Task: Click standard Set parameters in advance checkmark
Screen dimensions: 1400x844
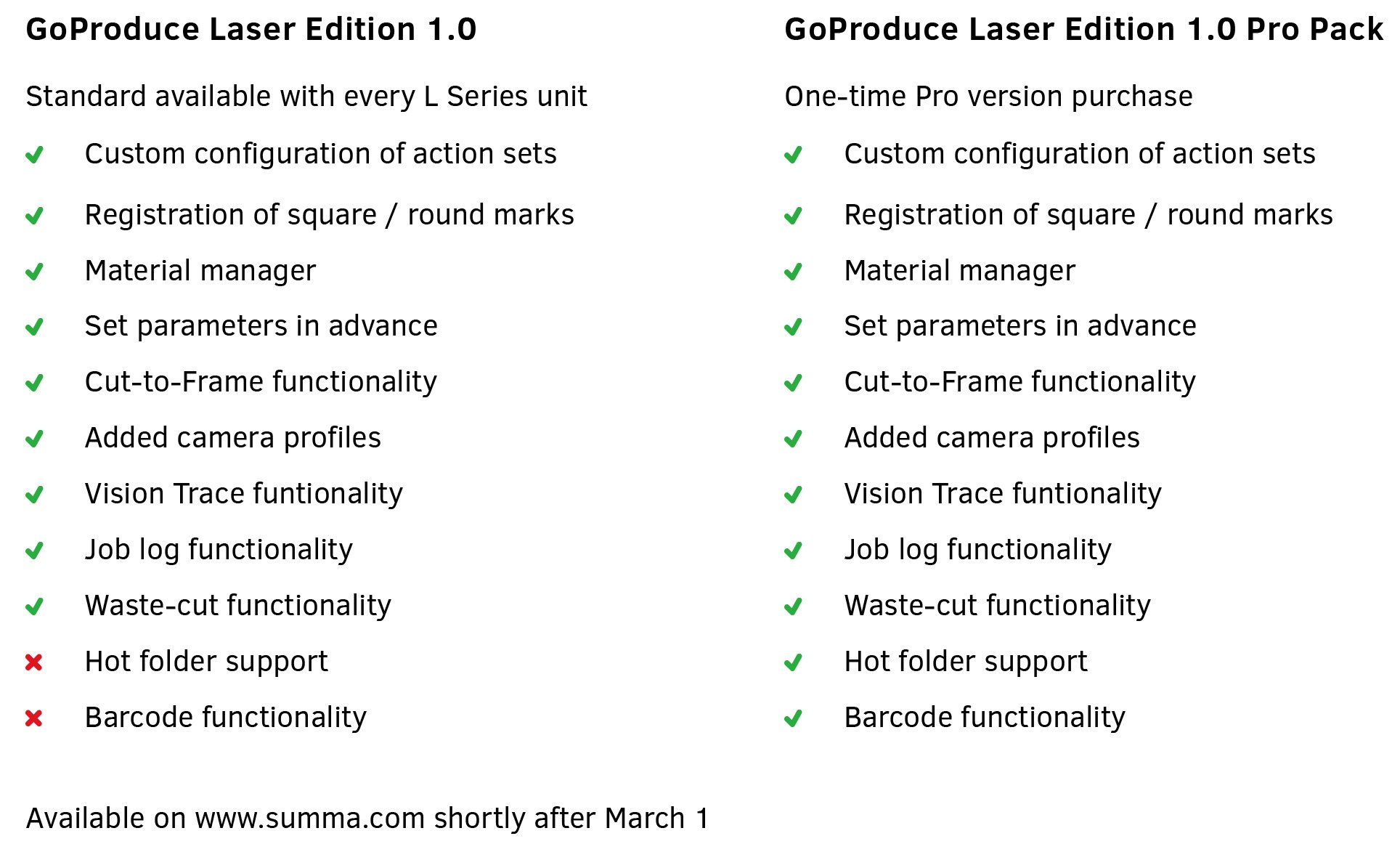Action: coord(35,327)
